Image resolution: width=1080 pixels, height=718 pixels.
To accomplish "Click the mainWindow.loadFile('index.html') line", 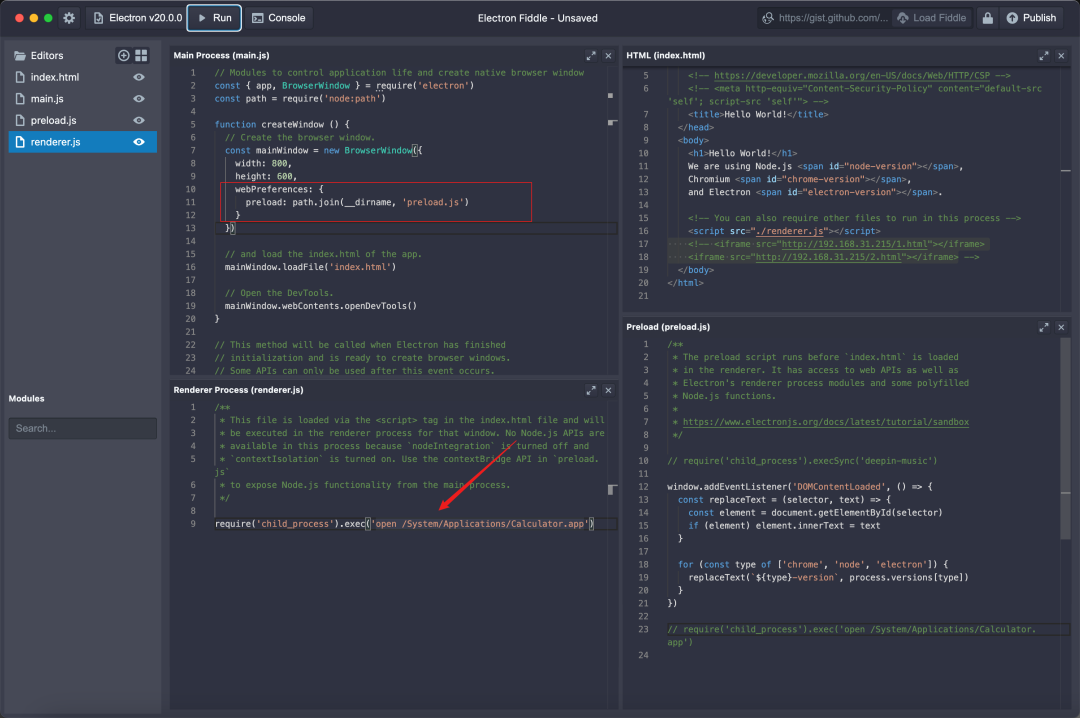I will pyautogui.click(x=310, y=267).
